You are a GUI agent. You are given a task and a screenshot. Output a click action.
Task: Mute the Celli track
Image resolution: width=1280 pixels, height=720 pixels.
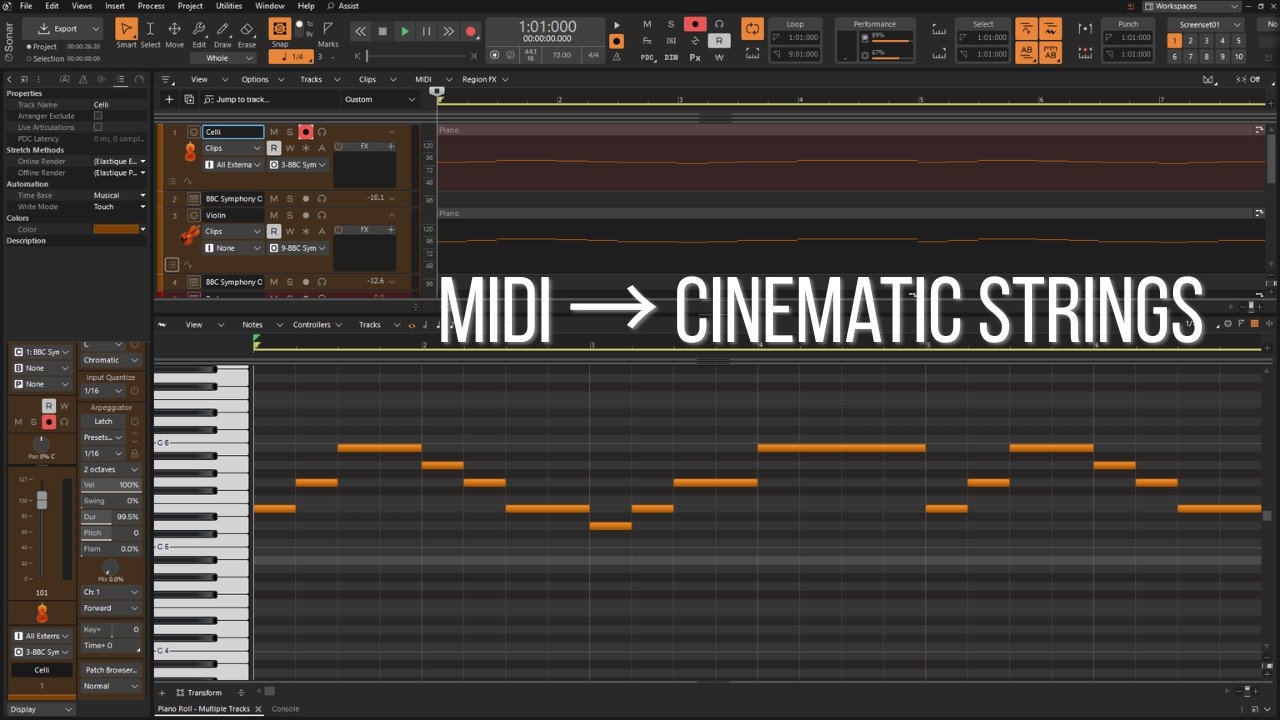(x=274, y=132)
